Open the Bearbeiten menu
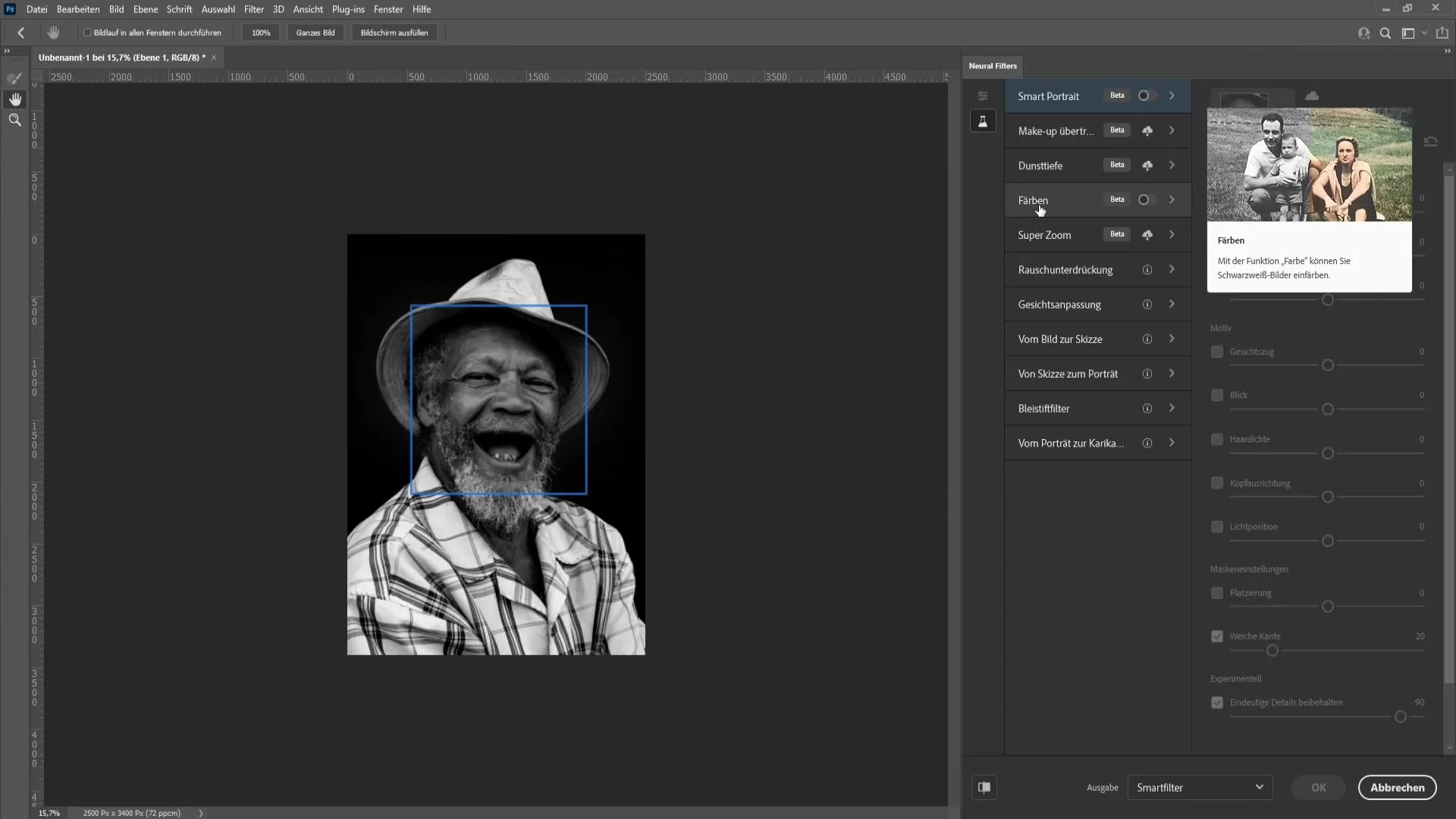Viewport: 1456px width, 819px height. (78, 9)
